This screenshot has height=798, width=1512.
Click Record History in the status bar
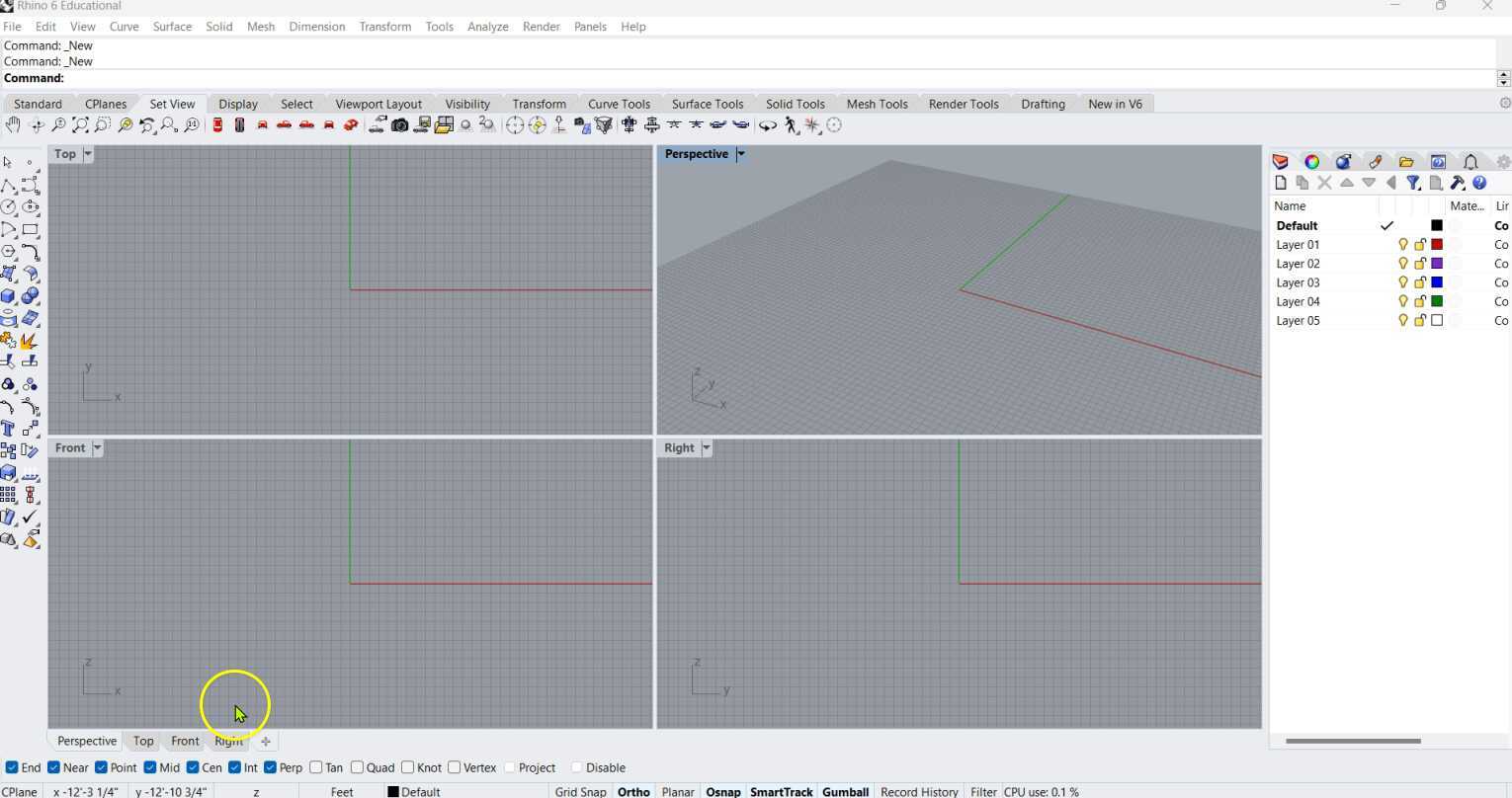918,791
